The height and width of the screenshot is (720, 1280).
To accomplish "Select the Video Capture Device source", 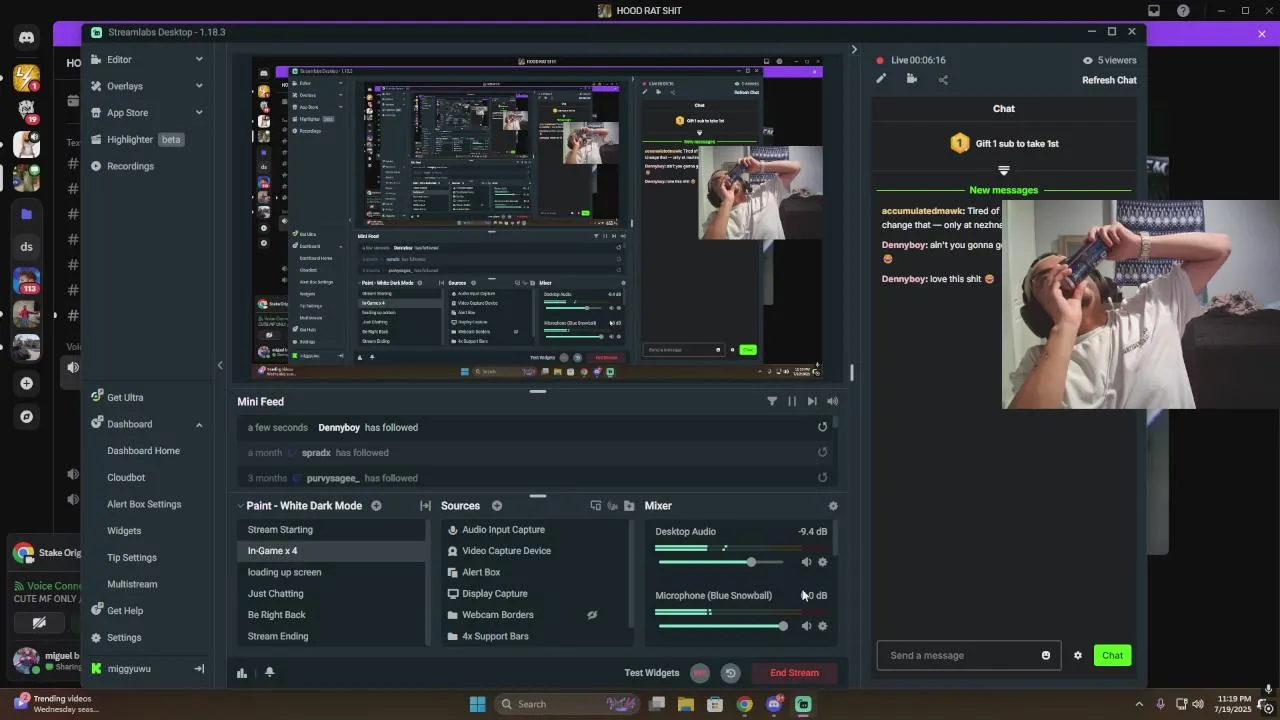I will pyautogui.click(x=535, y=551).
